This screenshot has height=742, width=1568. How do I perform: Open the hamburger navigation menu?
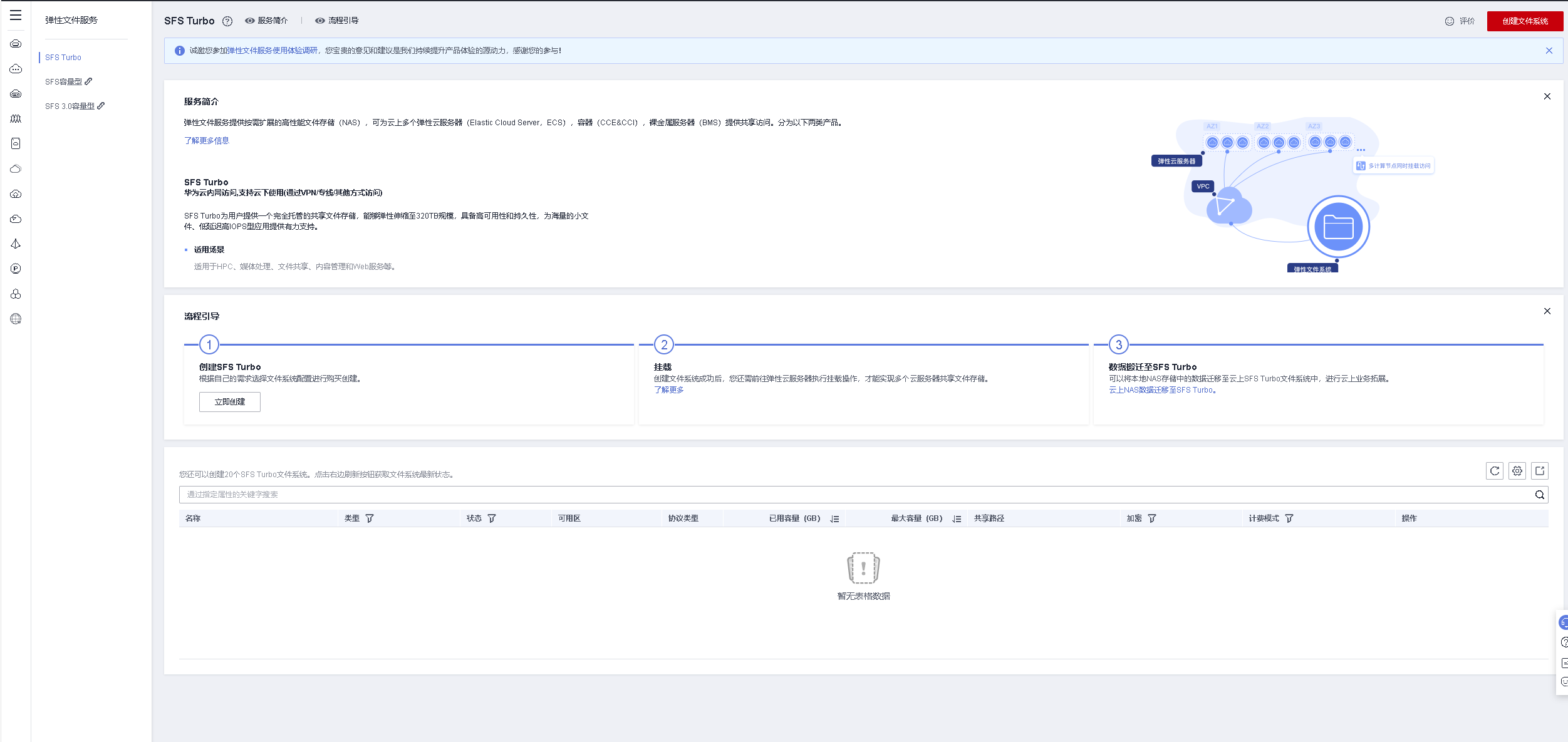16,15
